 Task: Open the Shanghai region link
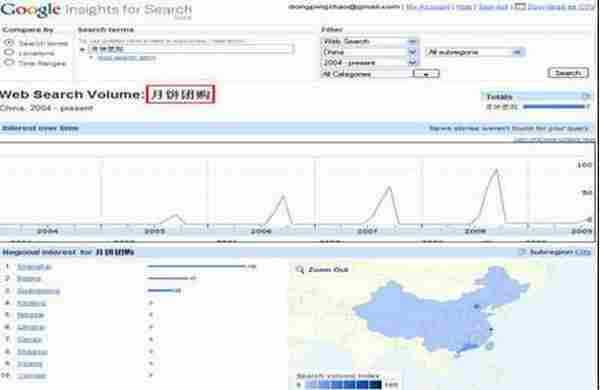pyautogui.click(x=34, y=267)
